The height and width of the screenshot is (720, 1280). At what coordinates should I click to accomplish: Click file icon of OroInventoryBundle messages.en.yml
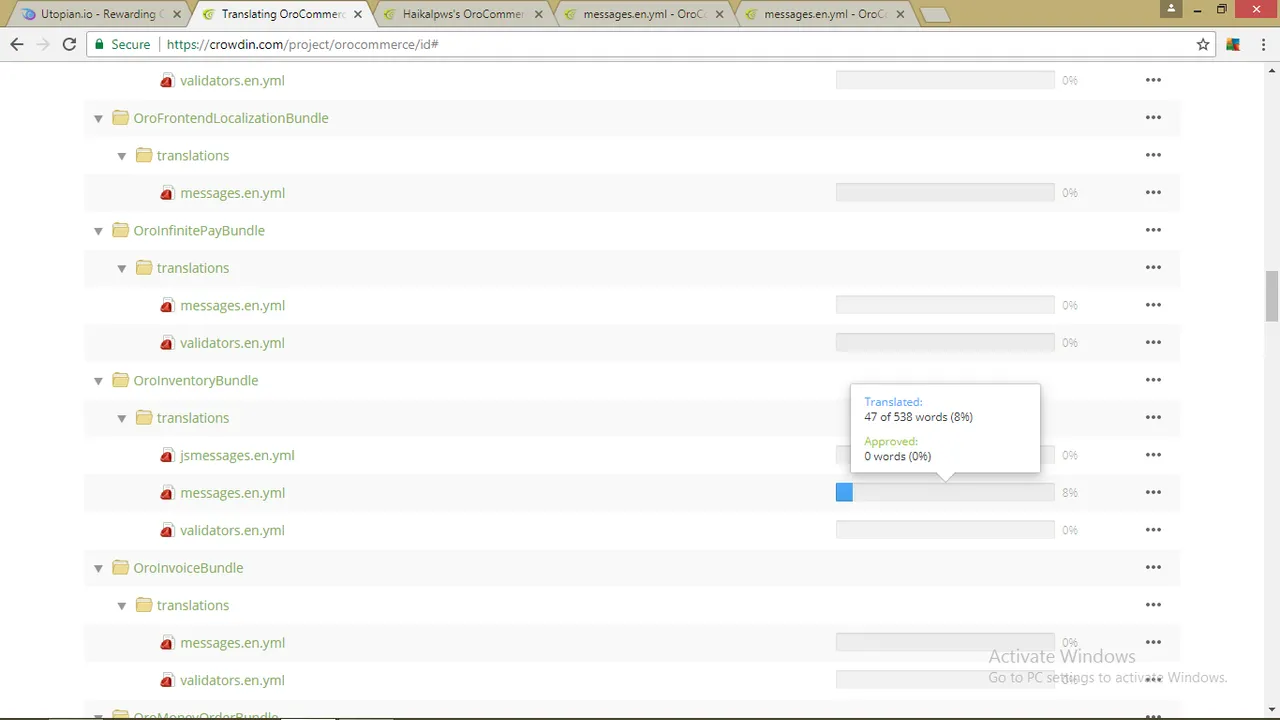pyautogui.click(x=167, y=493)
